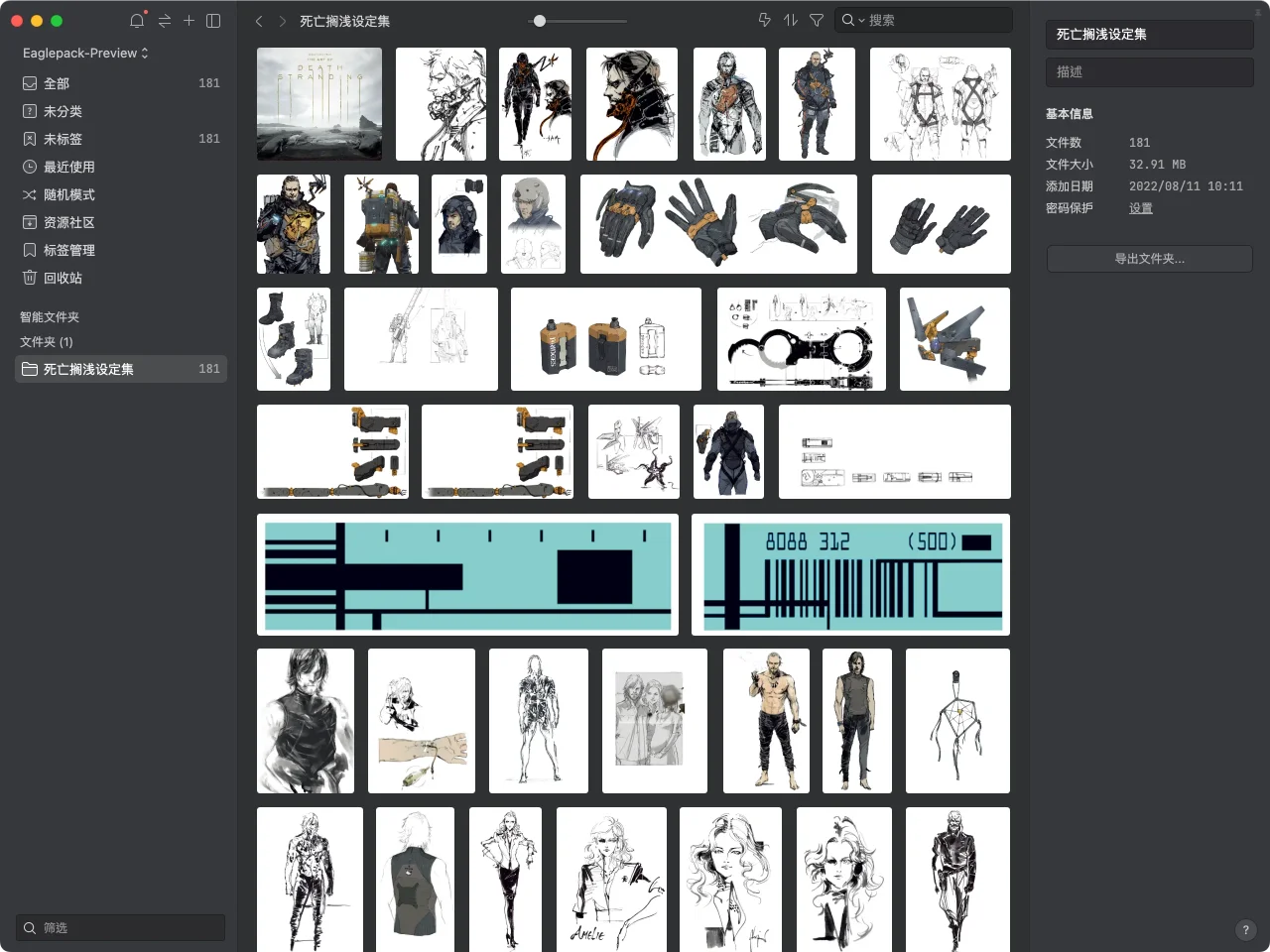The height and width of the screenshot is (952, 1270).
Task: Click the 基本信息 section heading
Action: pos(1070,114)
